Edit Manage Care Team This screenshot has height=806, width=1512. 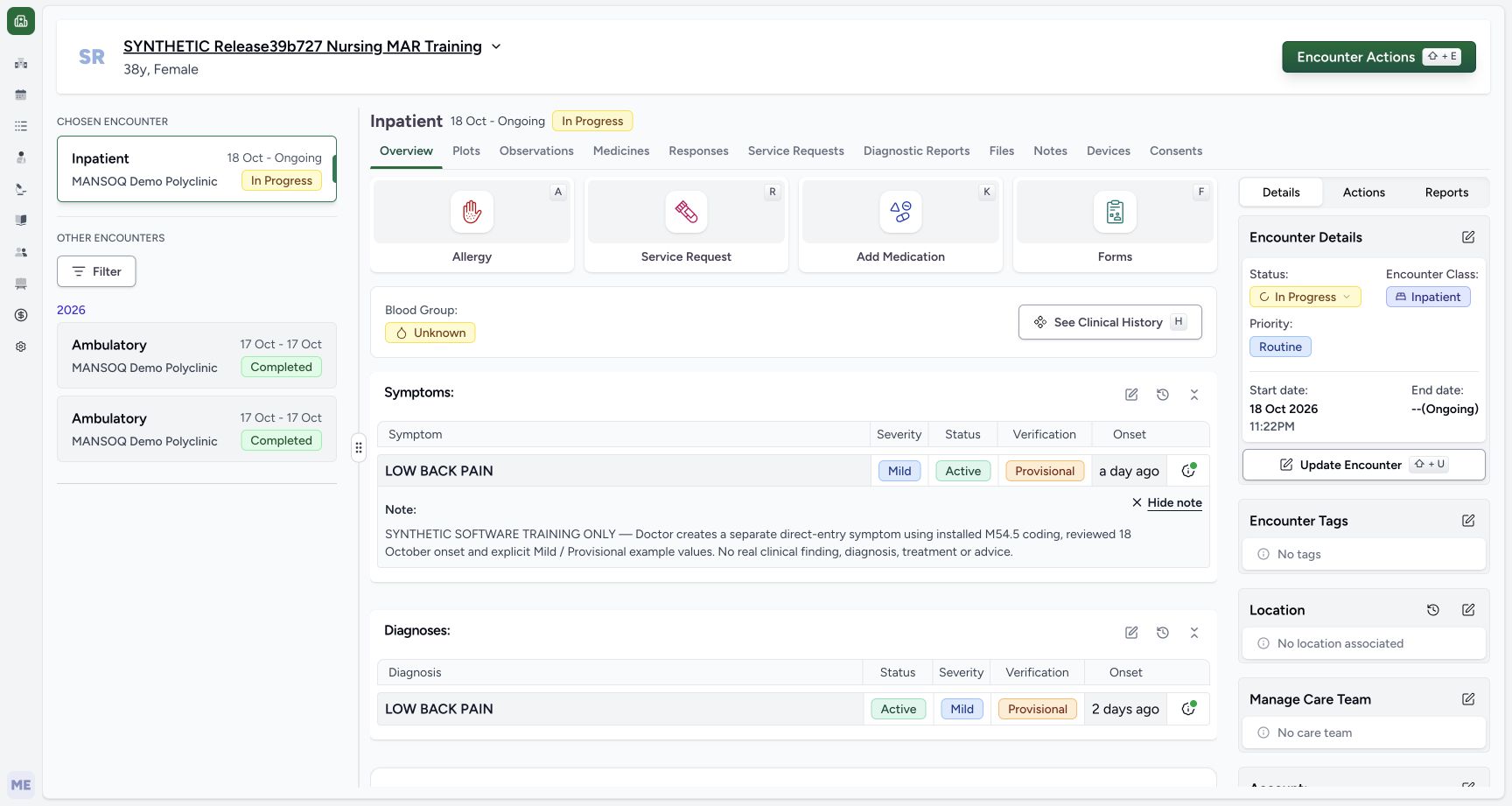1468,699
